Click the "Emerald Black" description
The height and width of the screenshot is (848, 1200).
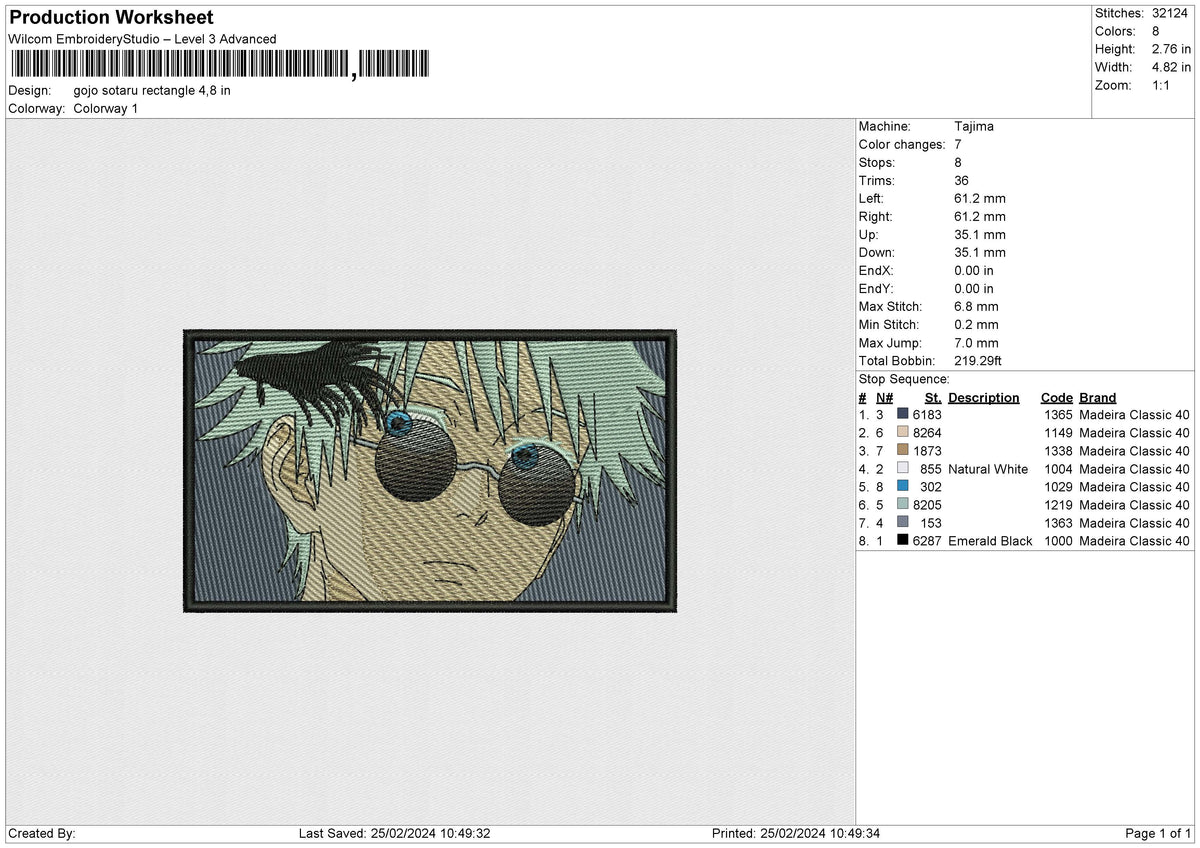990,541
